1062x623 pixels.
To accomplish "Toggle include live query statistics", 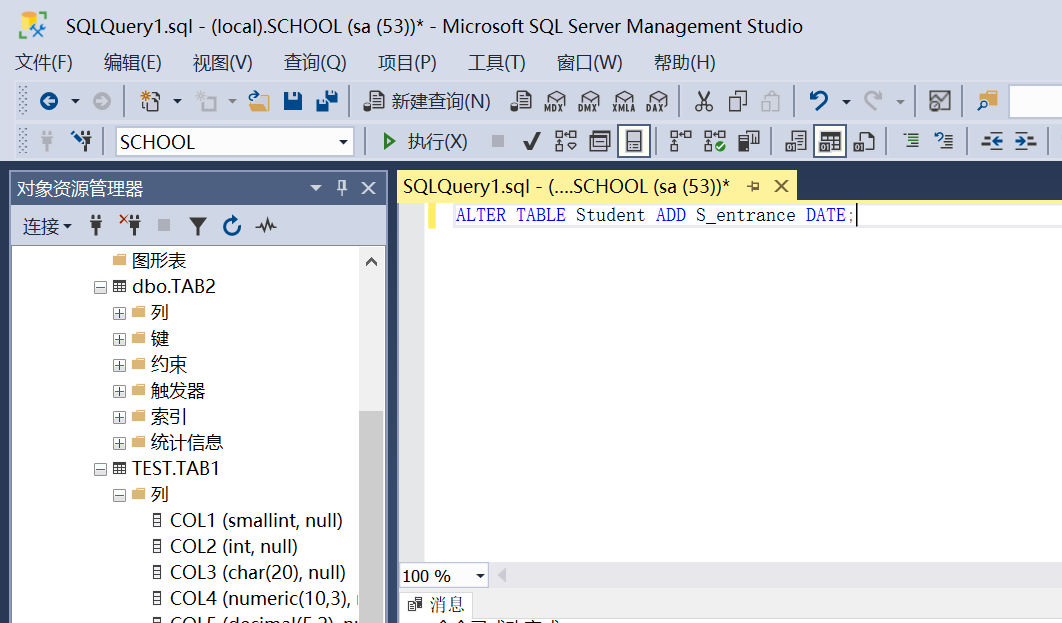I will 715,142.
